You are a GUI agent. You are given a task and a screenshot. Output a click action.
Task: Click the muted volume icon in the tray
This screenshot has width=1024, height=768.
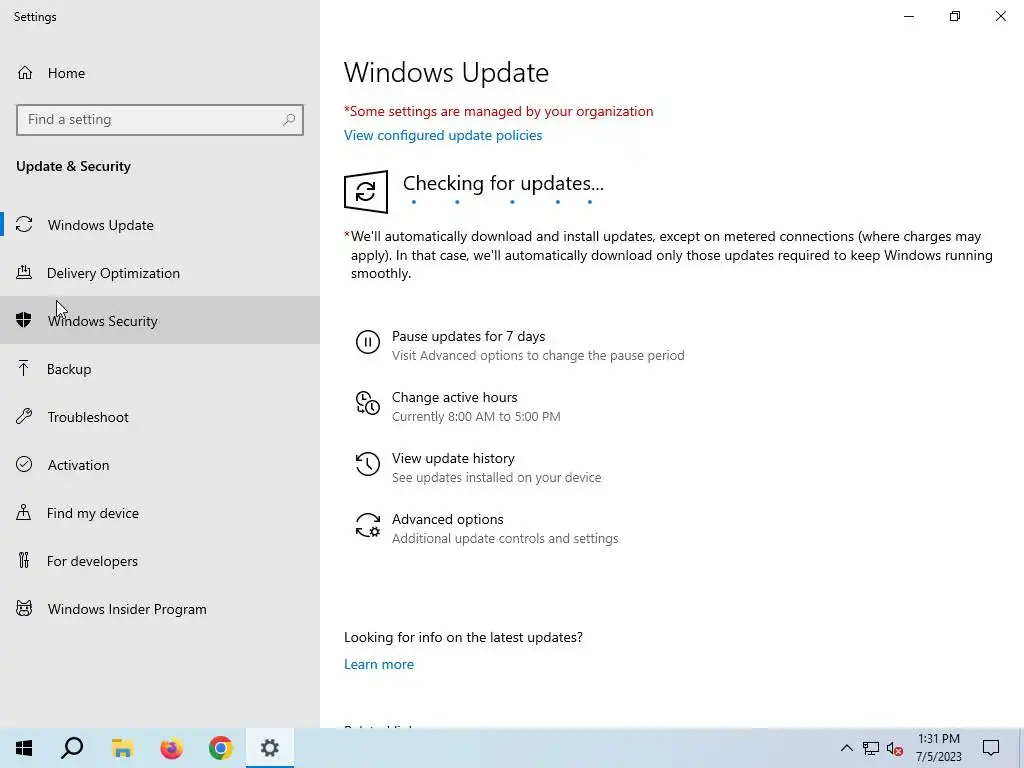coord(895,748)
